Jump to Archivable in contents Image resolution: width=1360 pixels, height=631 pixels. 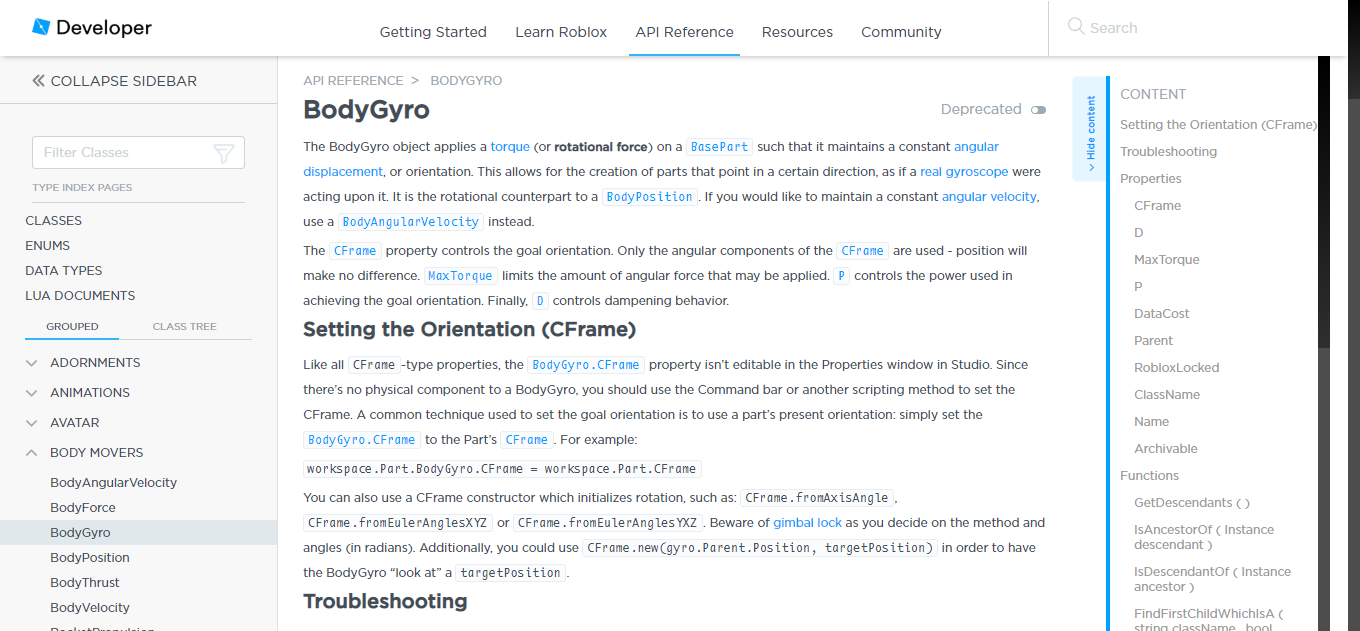(x=1165, y=449)
